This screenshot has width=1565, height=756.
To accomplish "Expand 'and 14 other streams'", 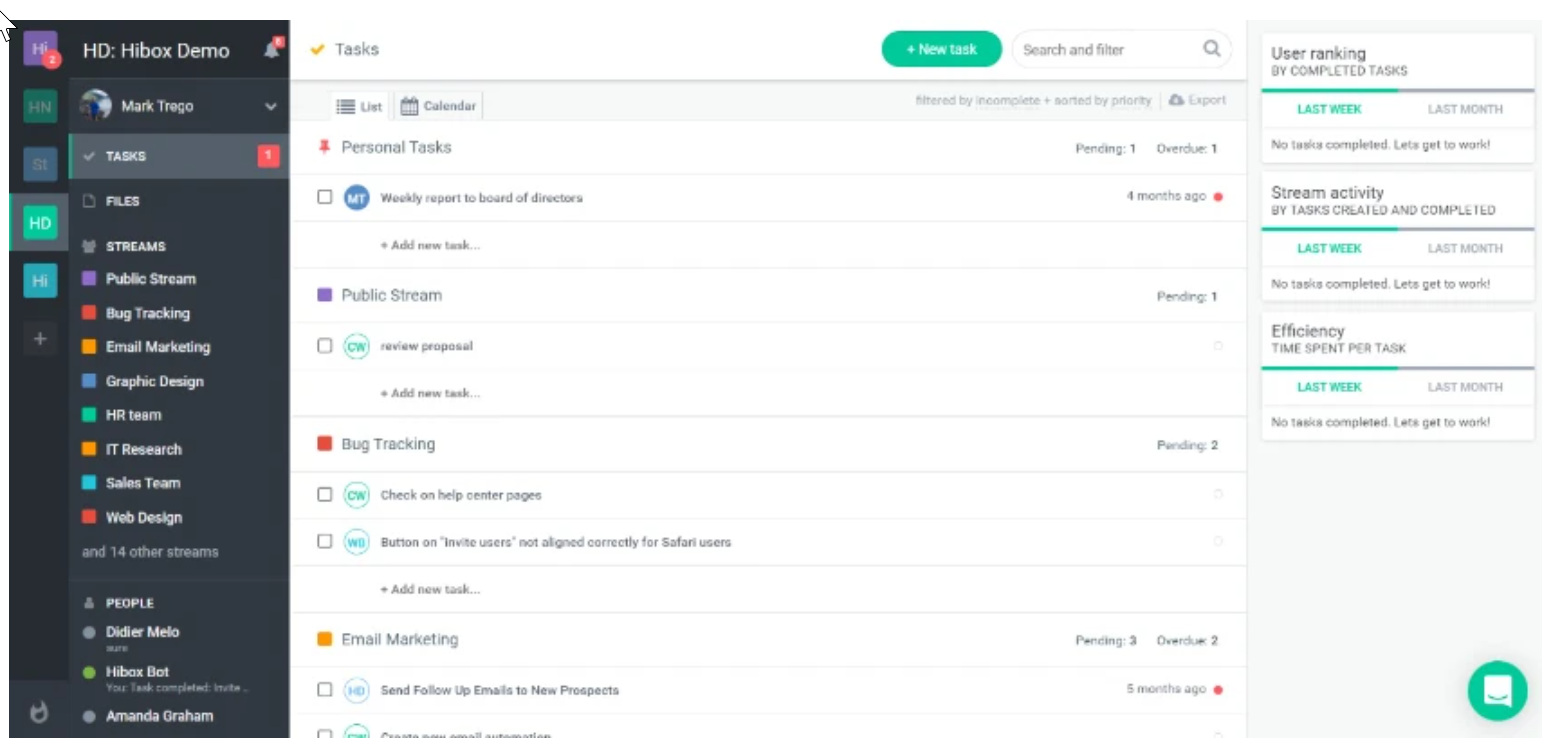I will [150, 551].
